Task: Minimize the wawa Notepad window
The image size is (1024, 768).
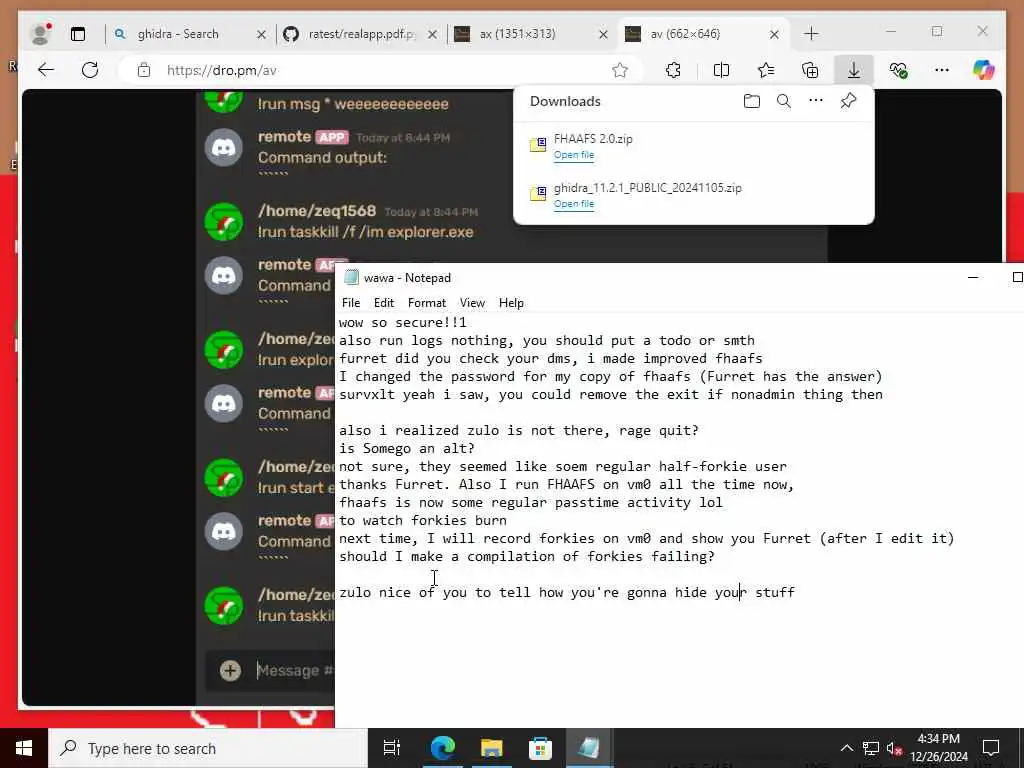Action: 972,278
